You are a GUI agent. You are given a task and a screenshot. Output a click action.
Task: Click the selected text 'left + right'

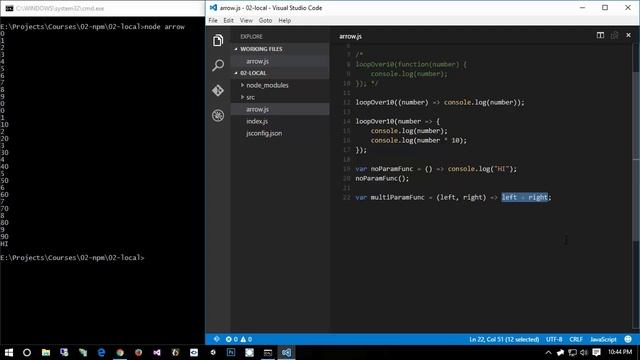pyautogui.click(x=524, y=197)
